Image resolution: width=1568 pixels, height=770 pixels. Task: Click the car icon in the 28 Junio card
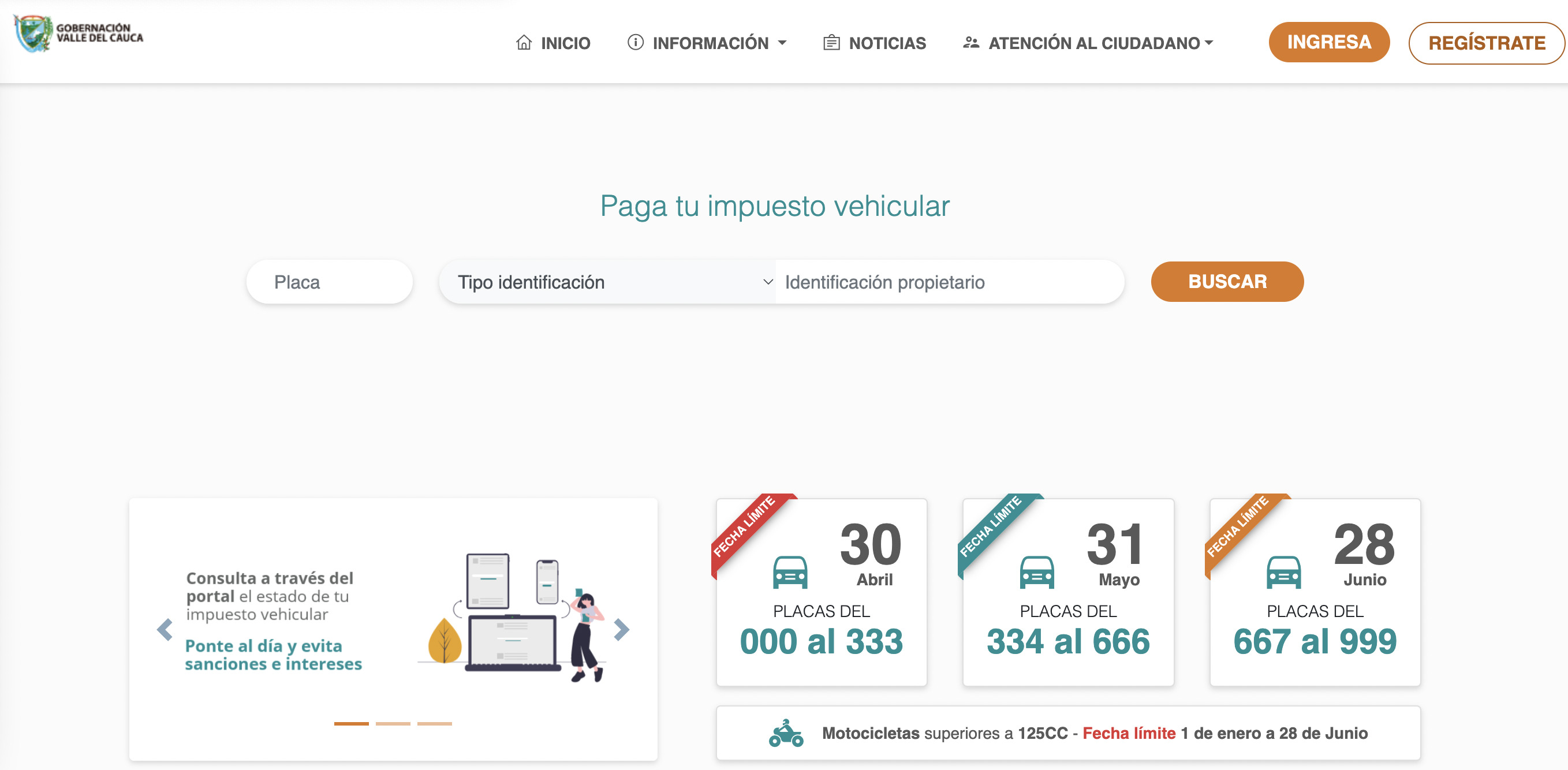click(1286, 573)
